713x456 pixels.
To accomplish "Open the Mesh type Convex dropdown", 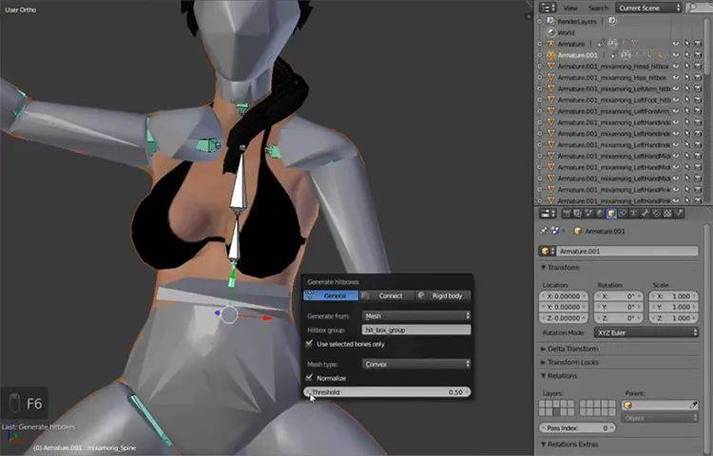I will coord(416,364).
